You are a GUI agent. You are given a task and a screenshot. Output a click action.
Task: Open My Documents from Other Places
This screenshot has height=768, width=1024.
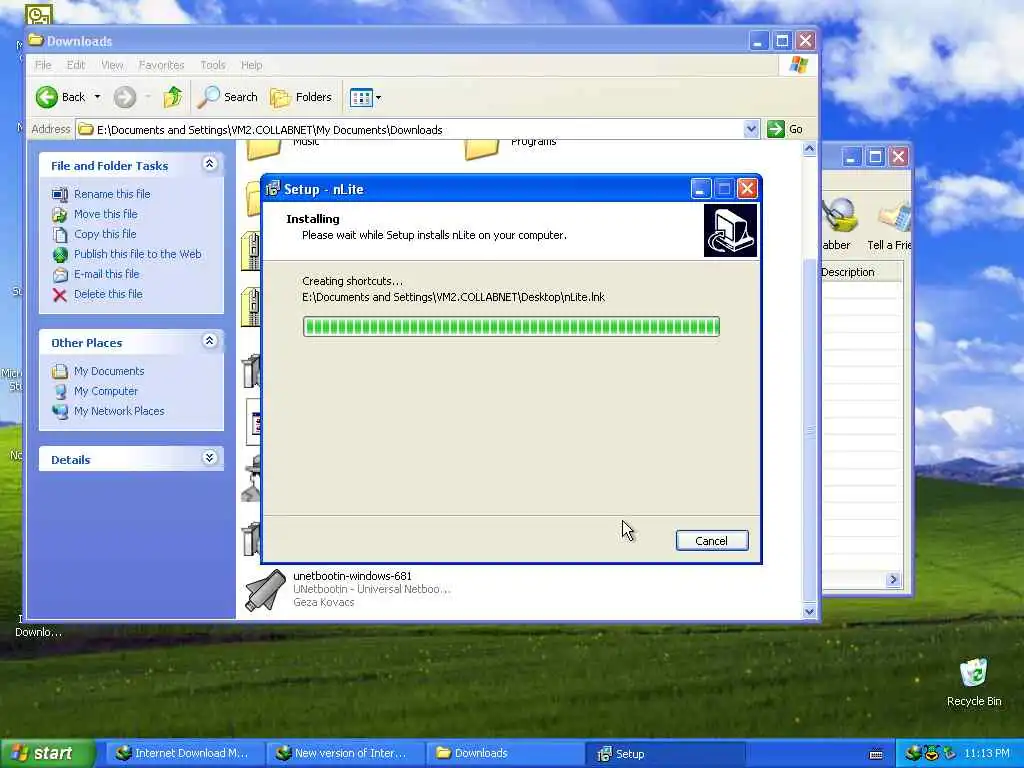[x=109, y=371]
